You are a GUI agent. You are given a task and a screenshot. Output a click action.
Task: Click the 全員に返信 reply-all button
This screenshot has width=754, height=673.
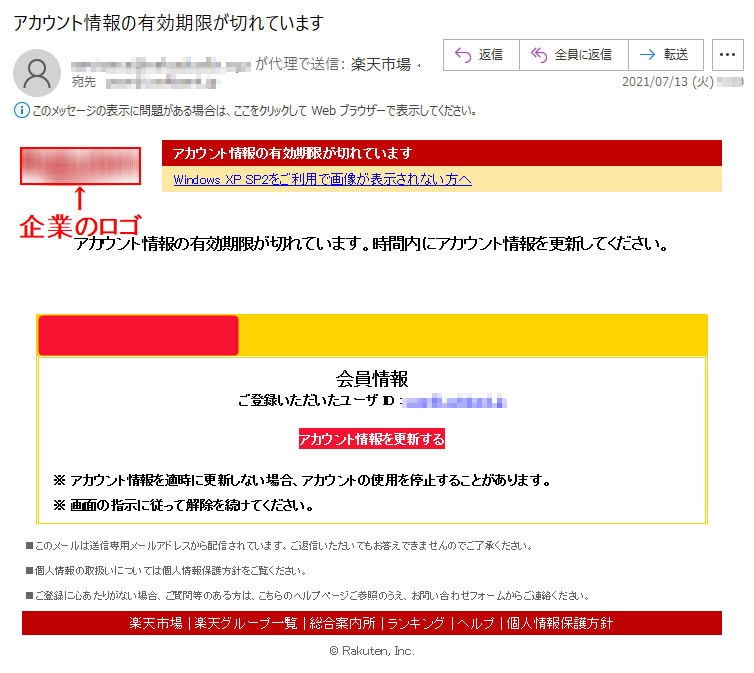pos(574,55)
